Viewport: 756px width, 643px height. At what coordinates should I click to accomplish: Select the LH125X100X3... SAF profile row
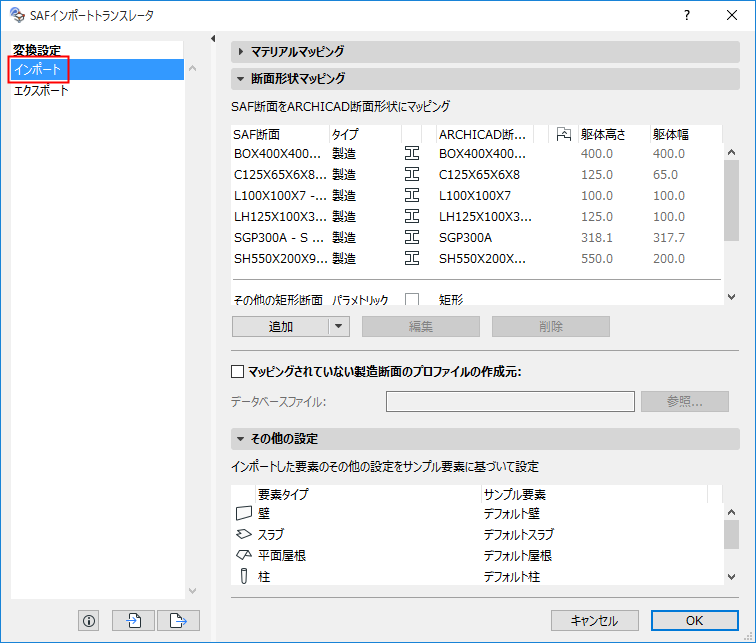tap(477, 216)
